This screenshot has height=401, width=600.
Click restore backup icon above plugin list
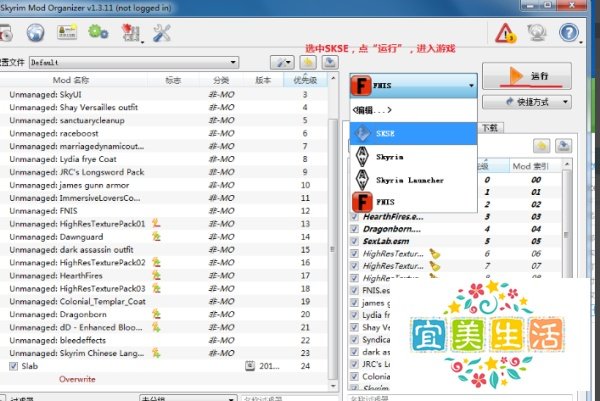pyautogui.click(x=541, y=146)
